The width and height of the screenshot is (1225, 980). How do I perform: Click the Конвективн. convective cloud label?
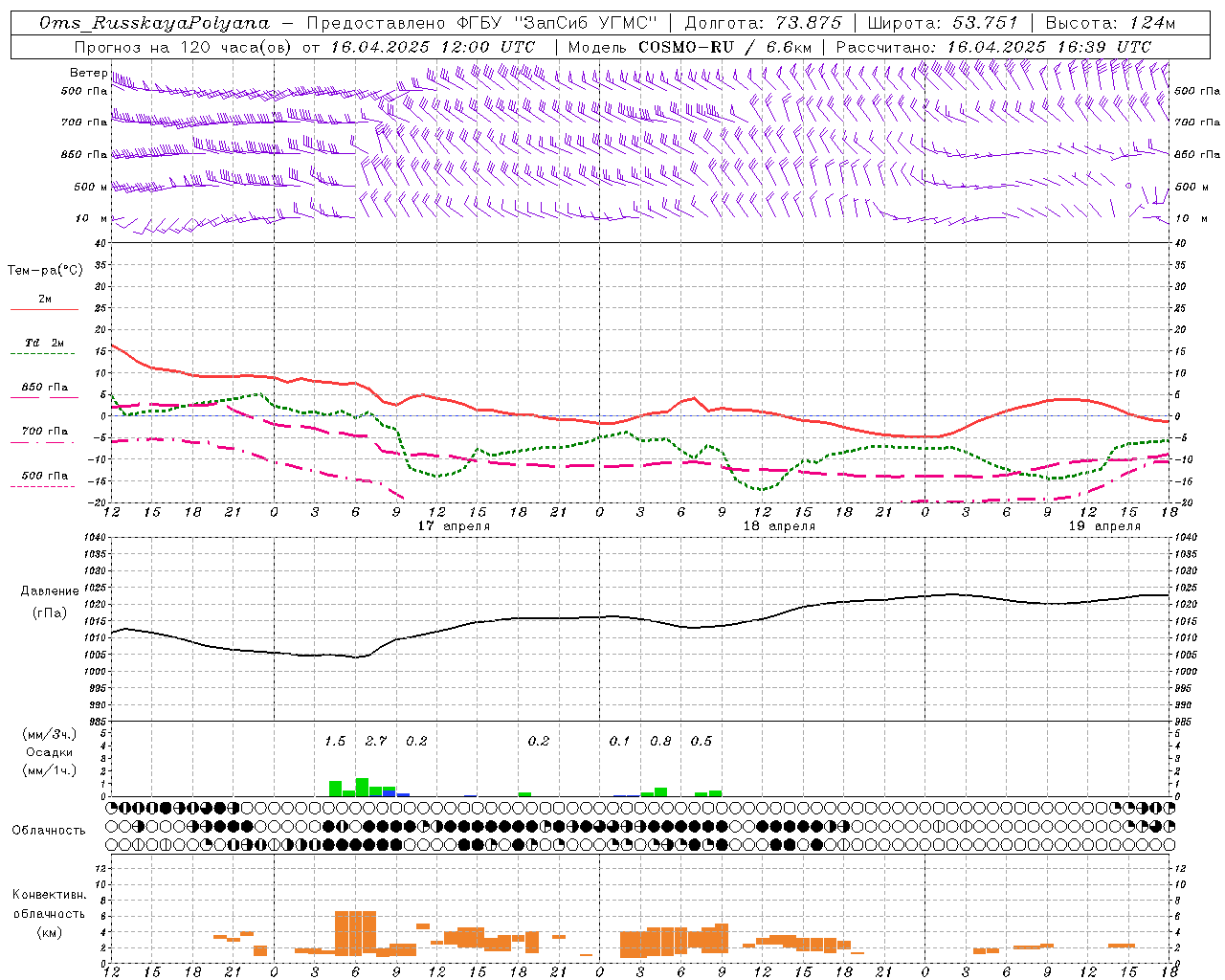click(49, 895)
